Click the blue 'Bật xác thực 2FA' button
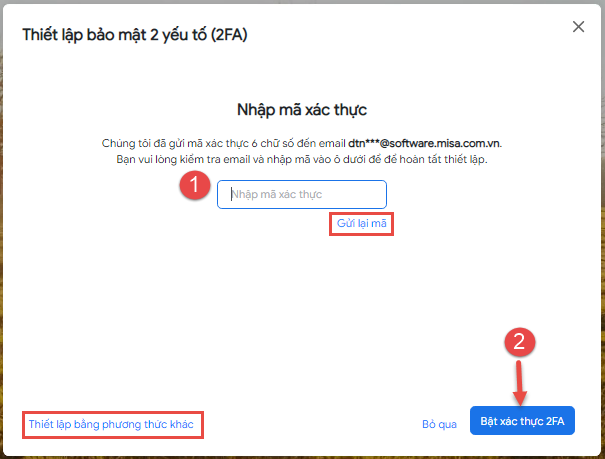Image resolution: width=605 pixels, height=459 pixels. [521, 423]
